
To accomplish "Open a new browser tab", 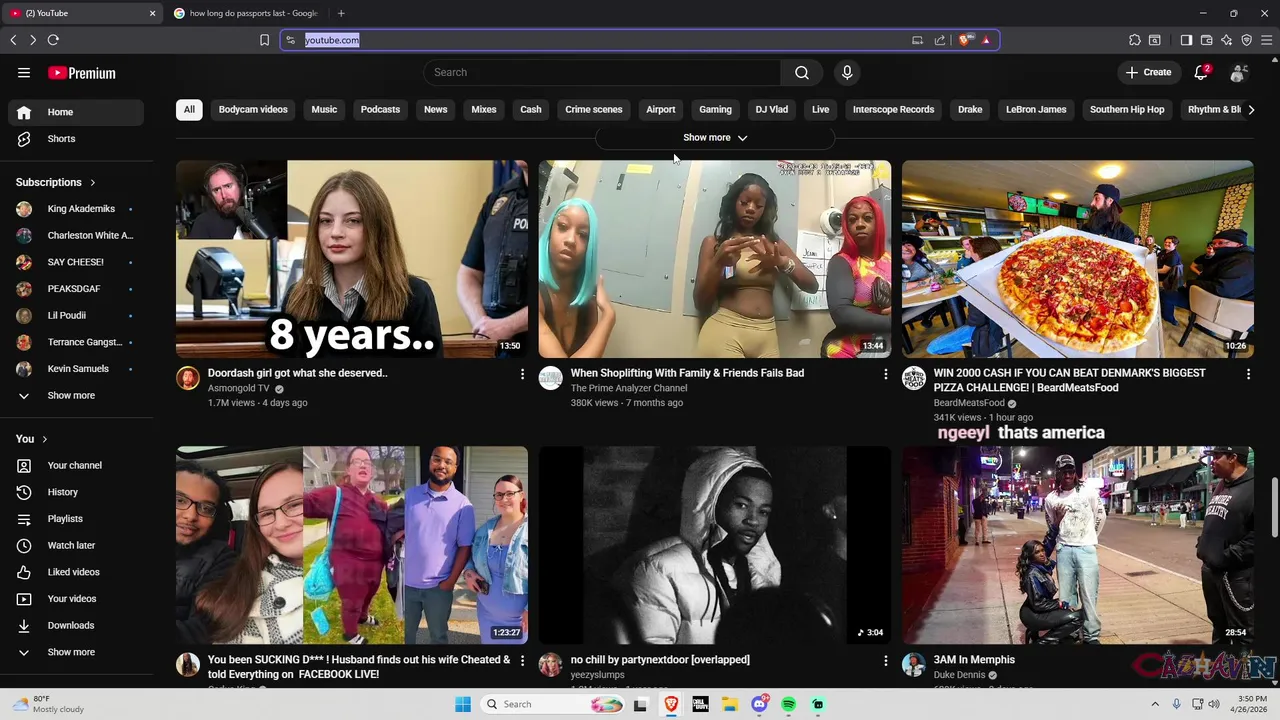I will [x=341, y=13].
